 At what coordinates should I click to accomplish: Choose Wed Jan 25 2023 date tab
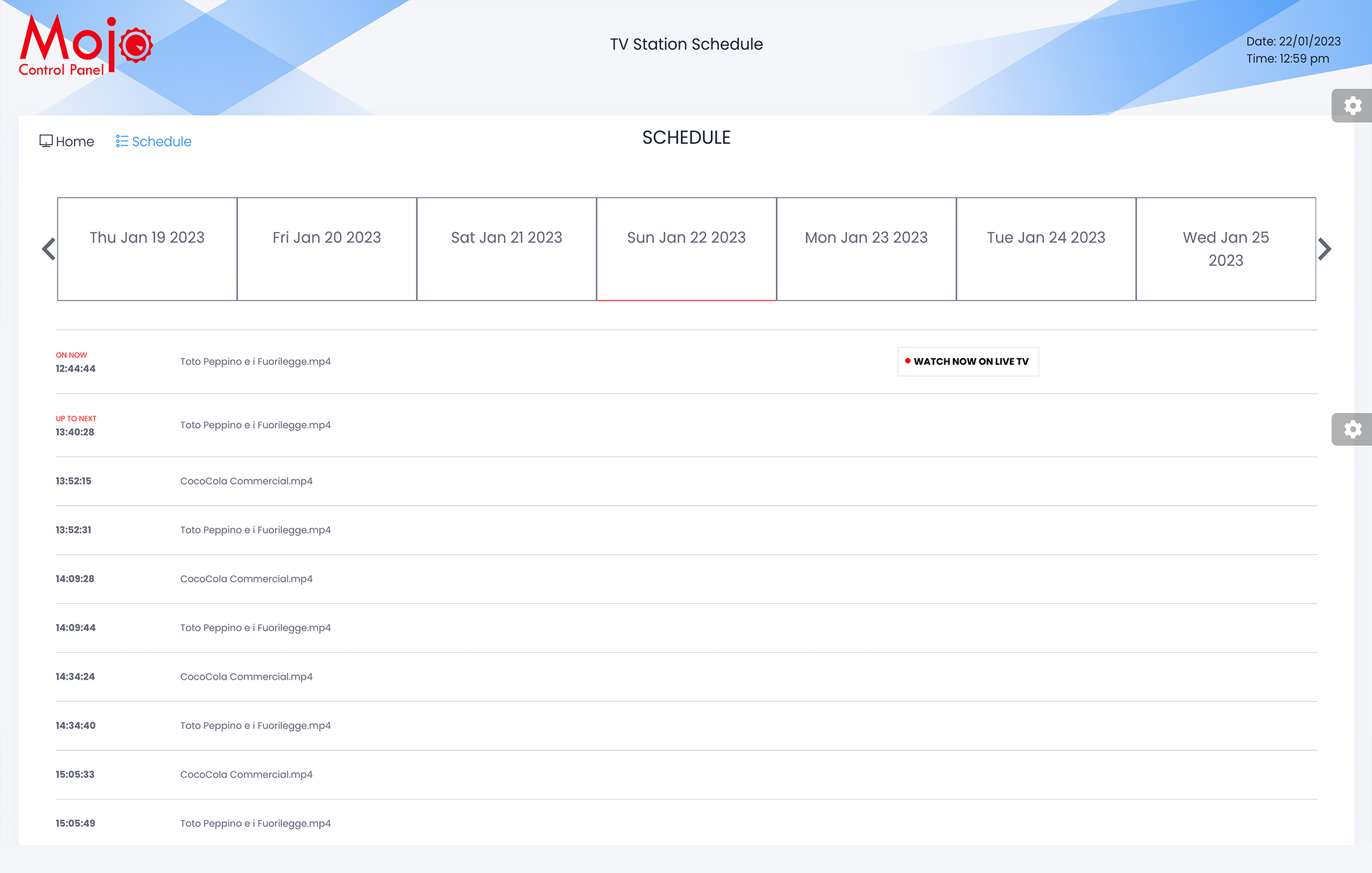coord(1225,249)
